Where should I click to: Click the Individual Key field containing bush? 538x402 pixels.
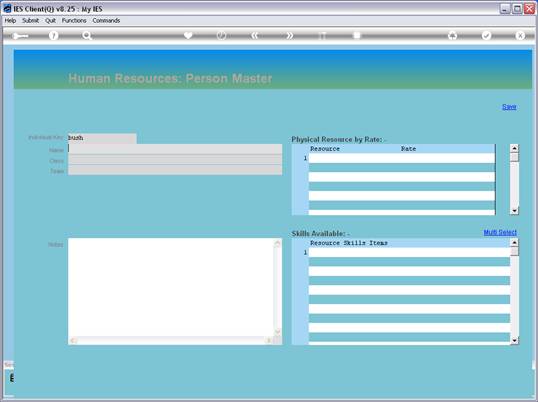tap(102, 138)
